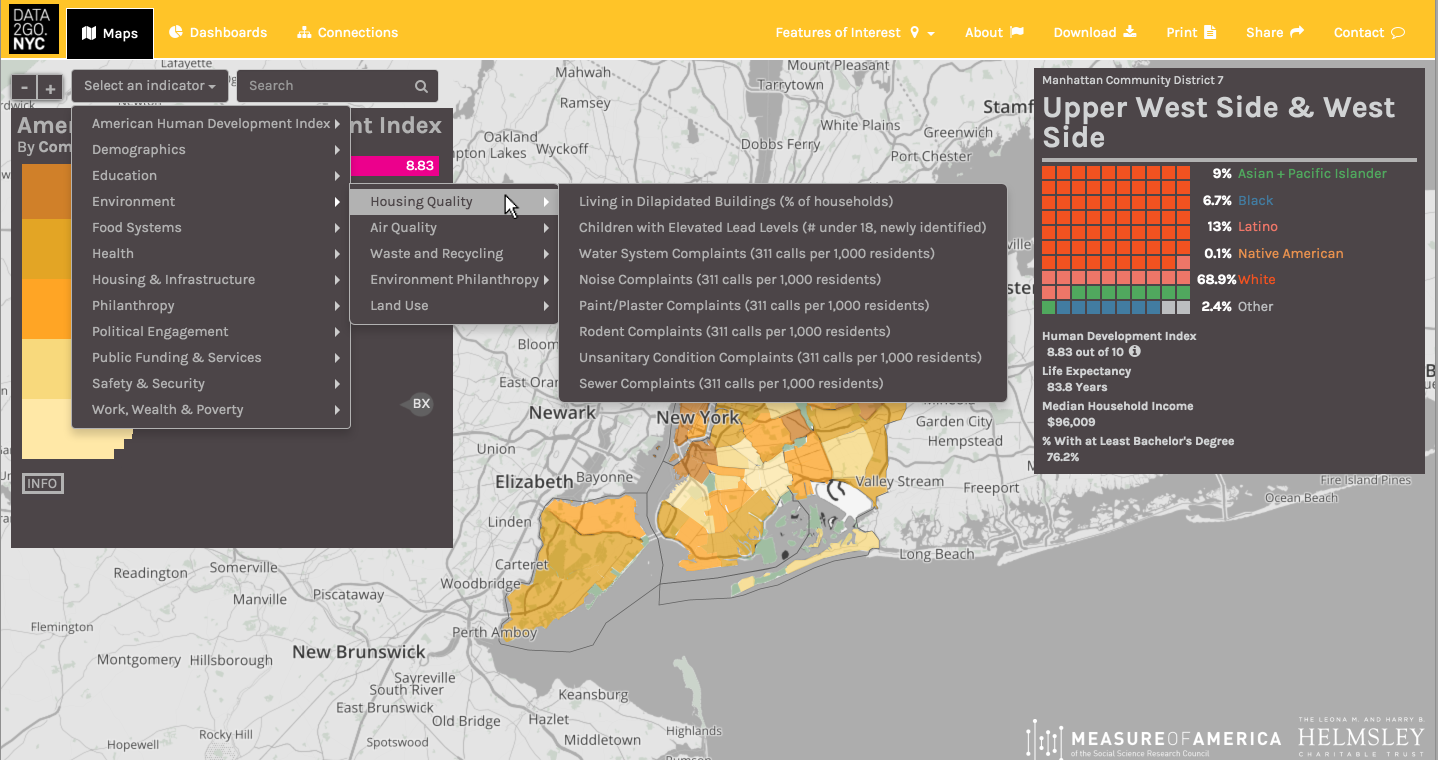Screen dimensions: 1438x760
Task: Select Unsanitary Condition Complaints indicator
Action: click(782, 358)
